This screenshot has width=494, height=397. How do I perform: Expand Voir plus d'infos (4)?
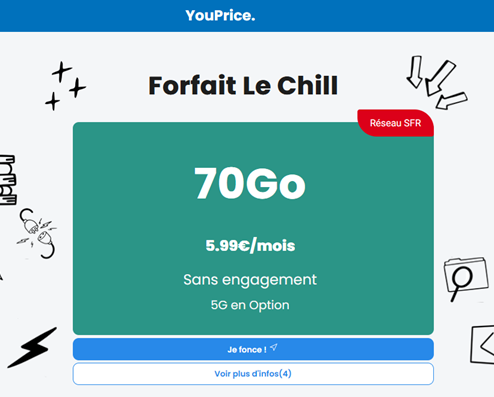(x=253, y=374)
